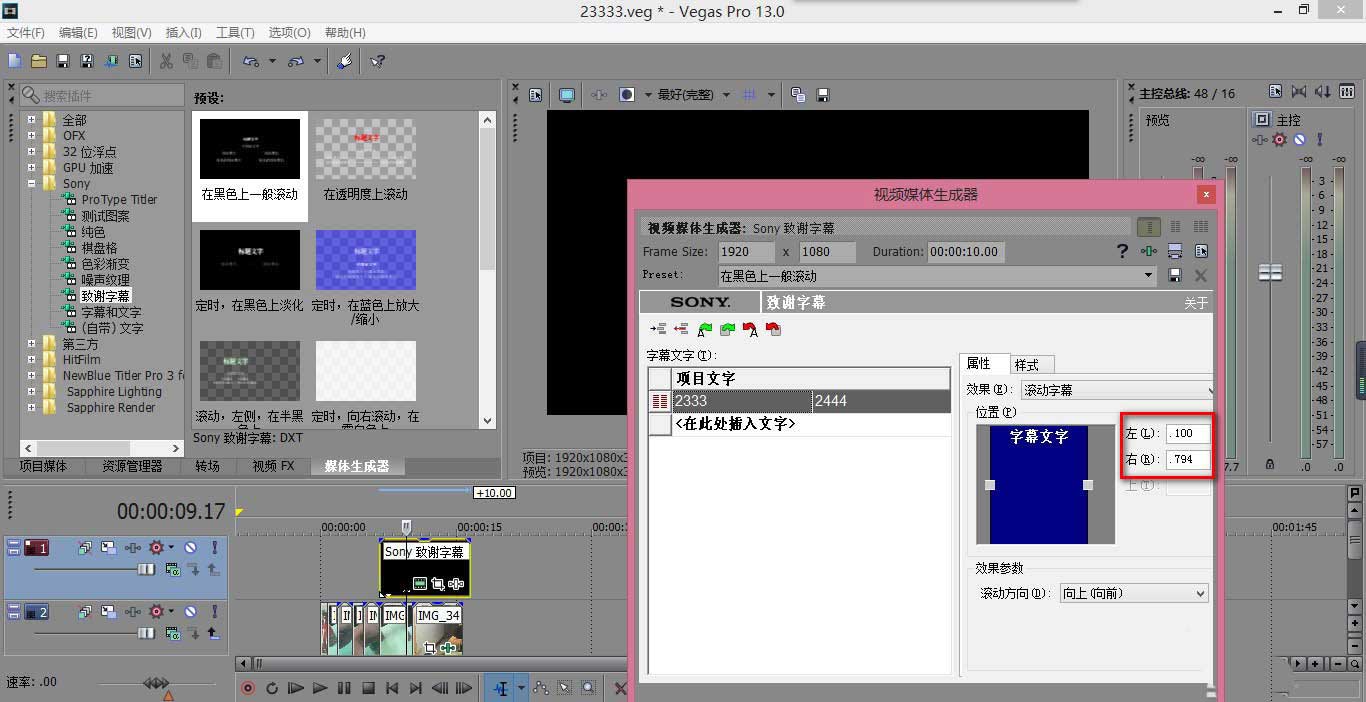Click the Save project disk icon
This screenshot has width=1366, height=702.
pyautogui.click(x=62, y=61)
